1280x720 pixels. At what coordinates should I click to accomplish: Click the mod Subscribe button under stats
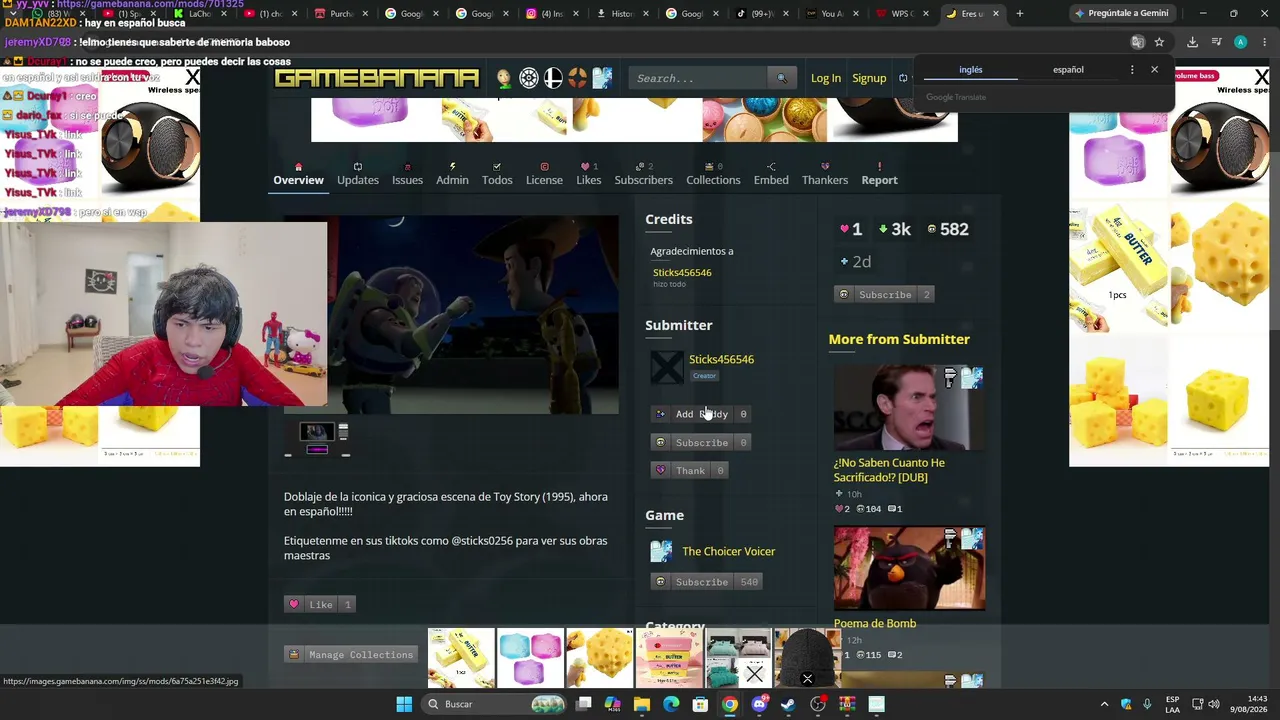coord(884,294)
